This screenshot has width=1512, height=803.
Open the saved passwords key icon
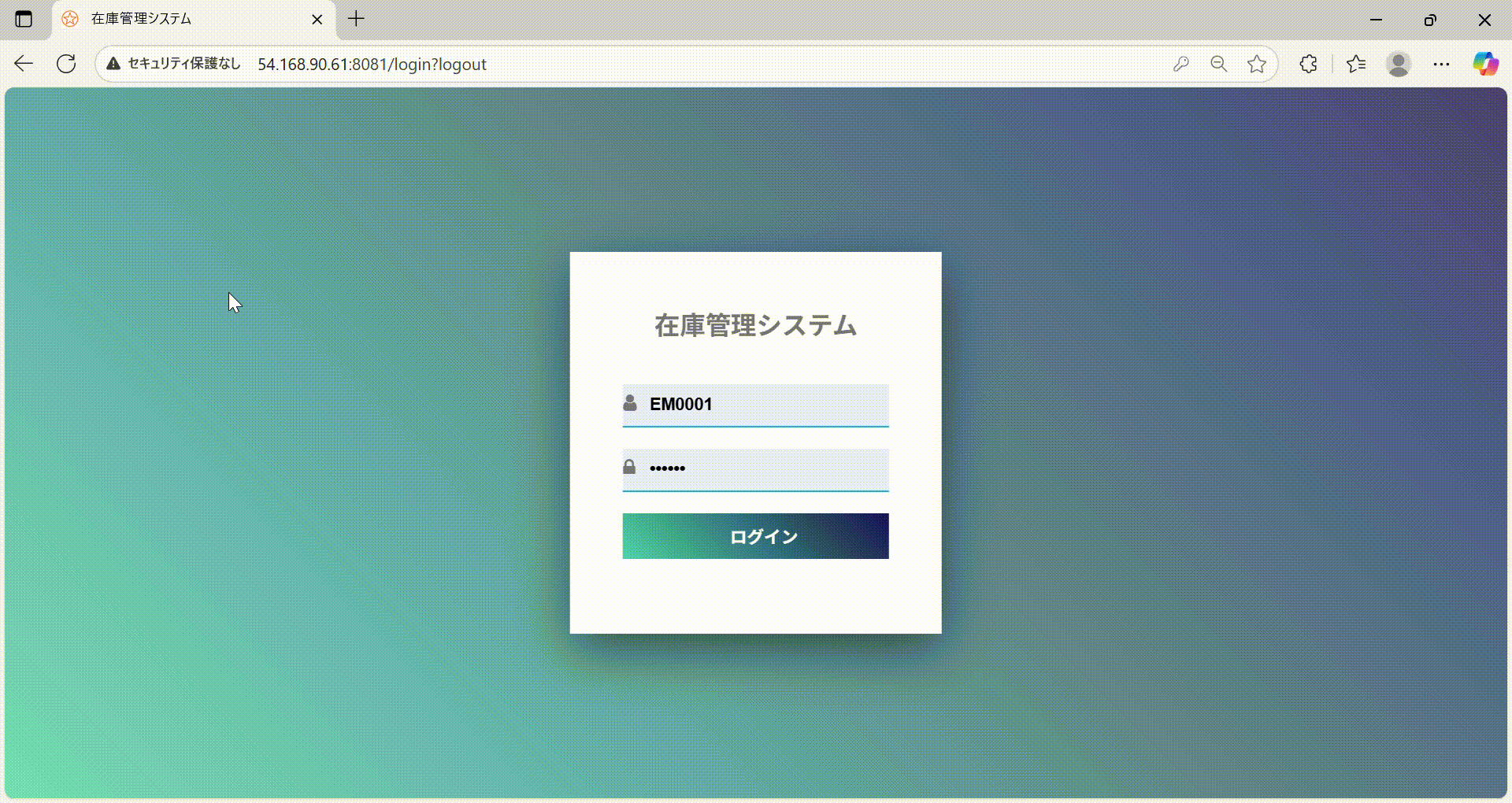[x=1180, y=64]
